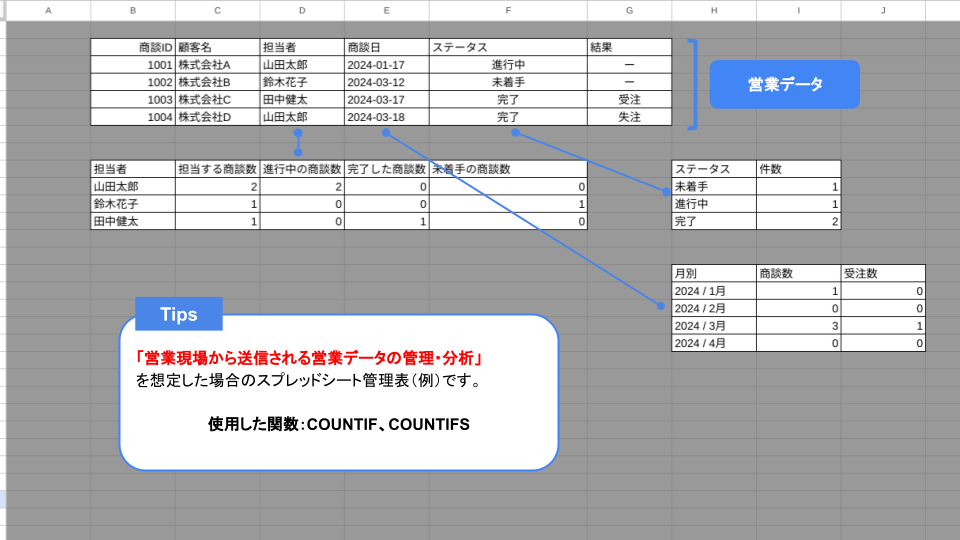Click the red headline text in Tips callout
Image resolution: width=960 pixels, height=540 pixels.
312,358
